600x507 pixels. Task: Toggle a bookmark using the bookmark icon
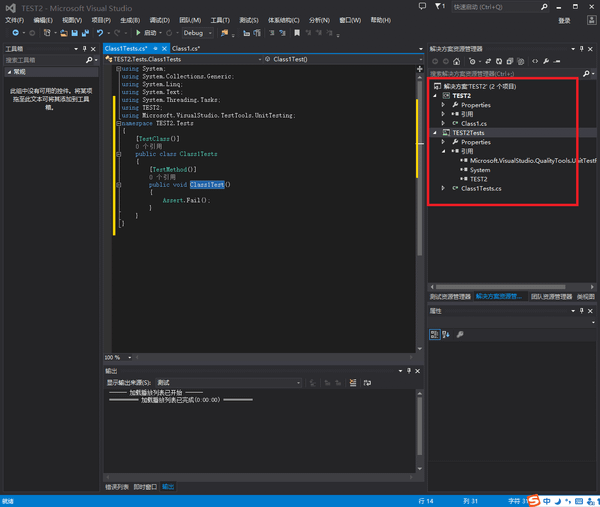click(x=297, y=33)
